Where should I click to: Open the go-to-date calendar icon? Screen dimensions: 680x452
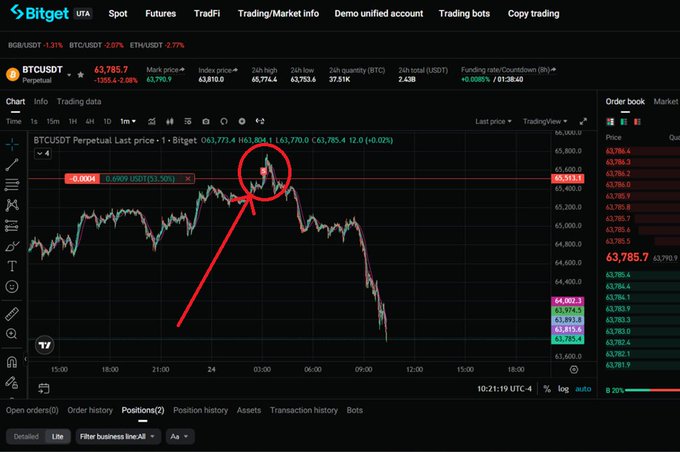tap(43, 388)
